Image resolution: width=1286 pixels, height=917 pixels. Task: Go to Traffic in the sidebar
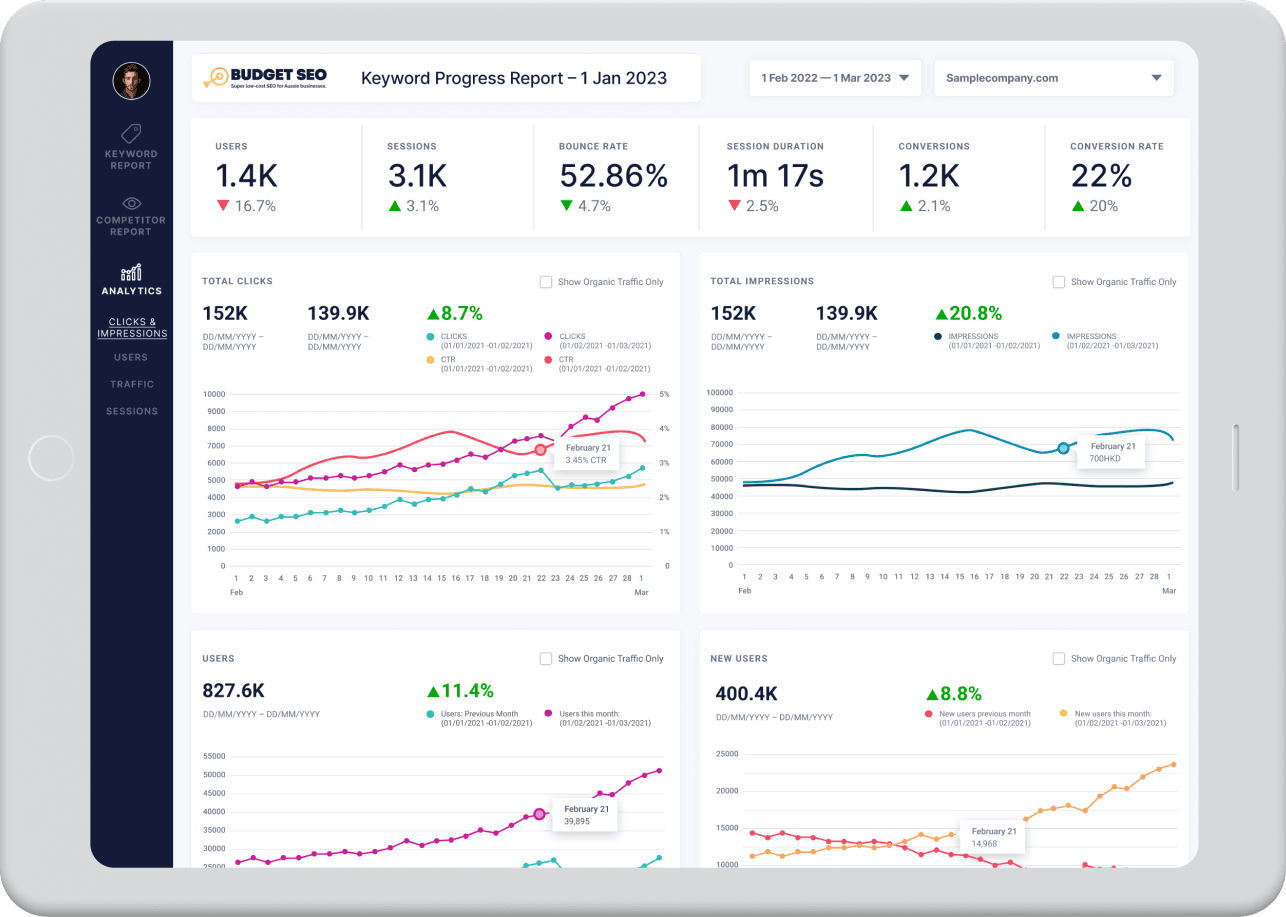tap(131, 384)
